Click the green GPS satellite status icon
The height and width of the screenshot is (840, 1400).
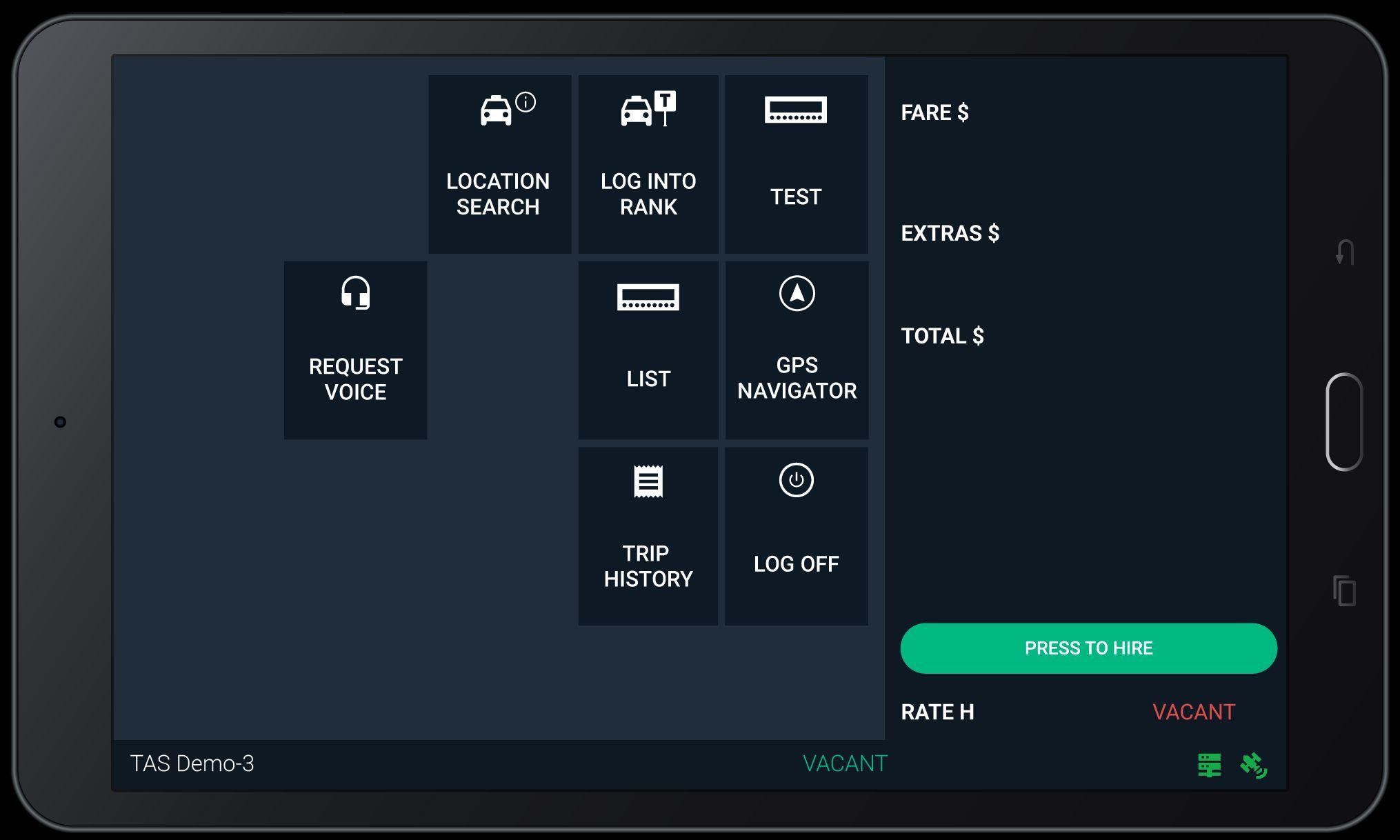coord(1253,765)
